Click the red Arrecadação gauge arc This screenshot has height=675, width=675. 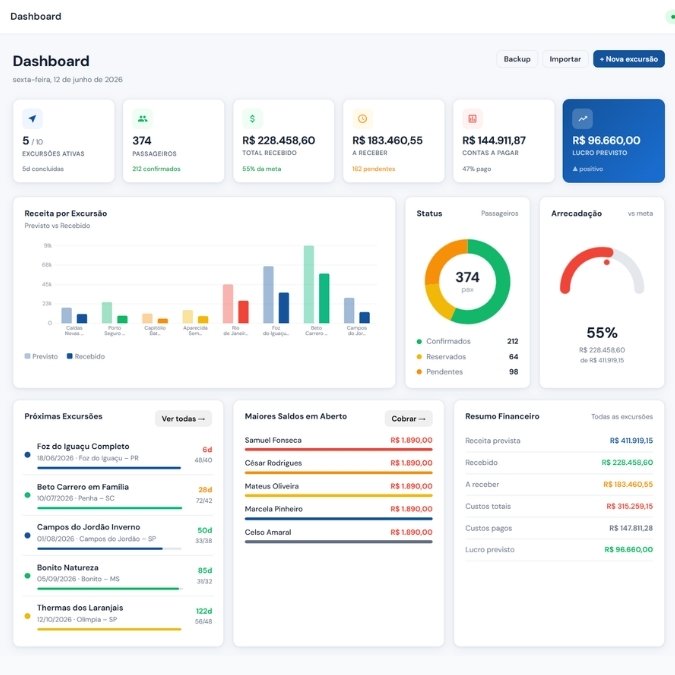click(579, 263)
